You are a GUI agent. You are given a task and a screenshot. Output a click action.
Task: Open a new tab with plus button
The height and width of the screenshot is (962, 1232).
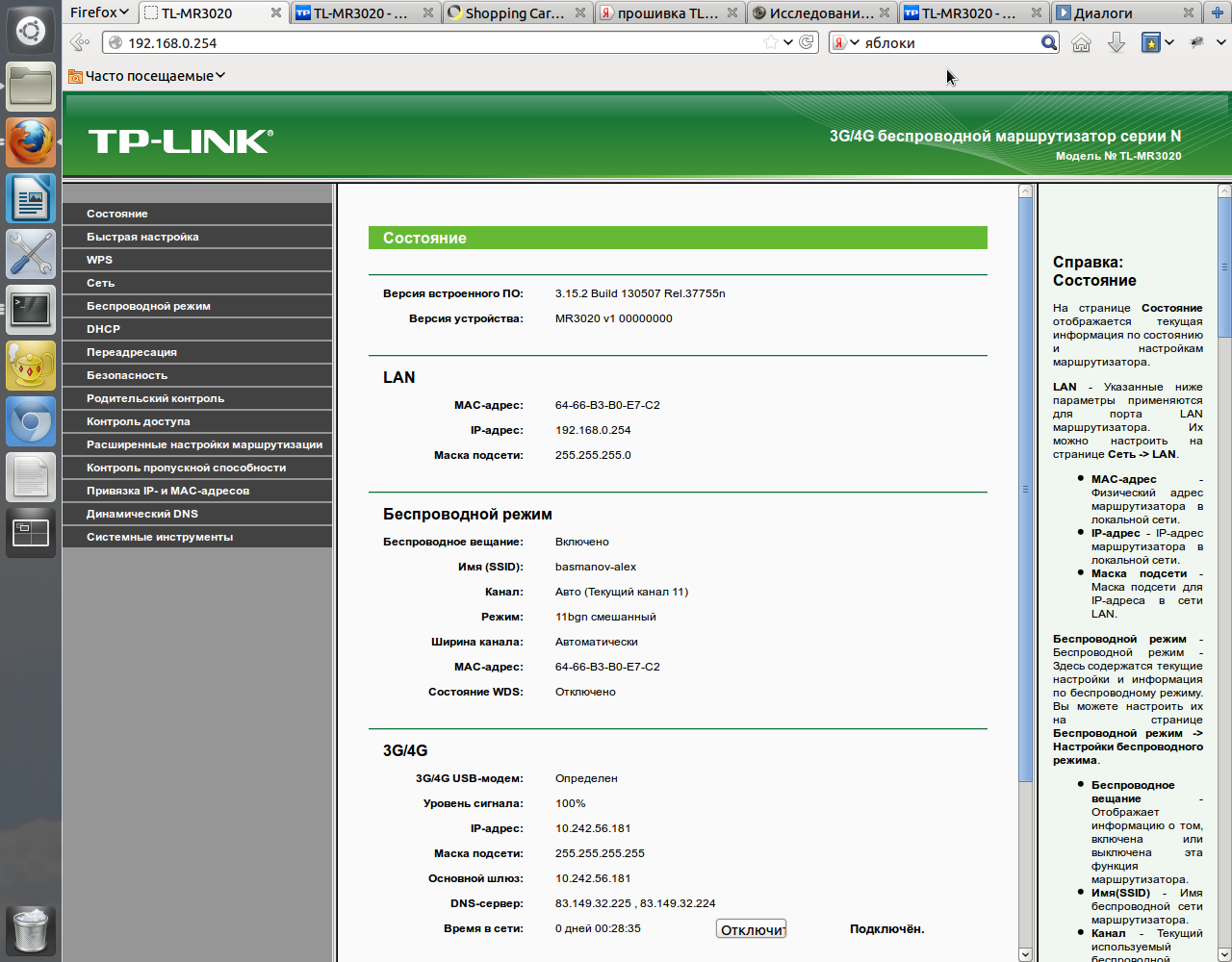click(x=1218, y=13)
